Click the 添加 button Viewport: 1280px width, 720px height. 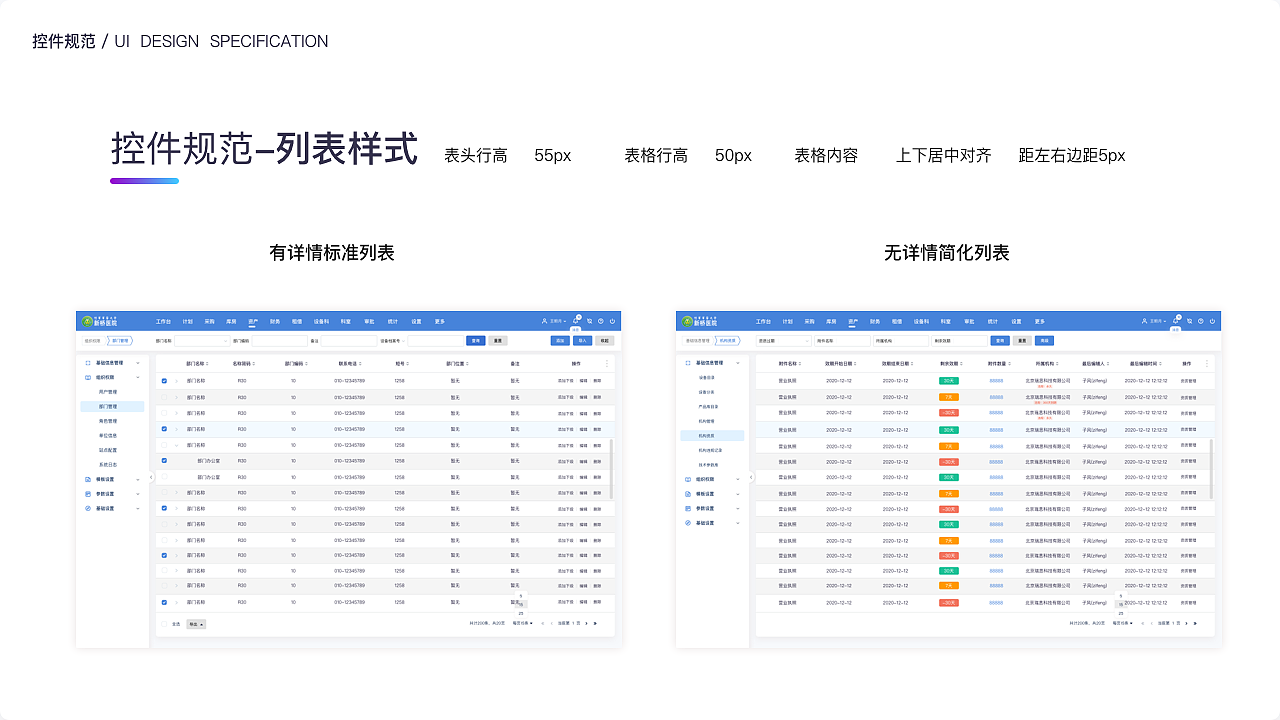coord(561,341)
